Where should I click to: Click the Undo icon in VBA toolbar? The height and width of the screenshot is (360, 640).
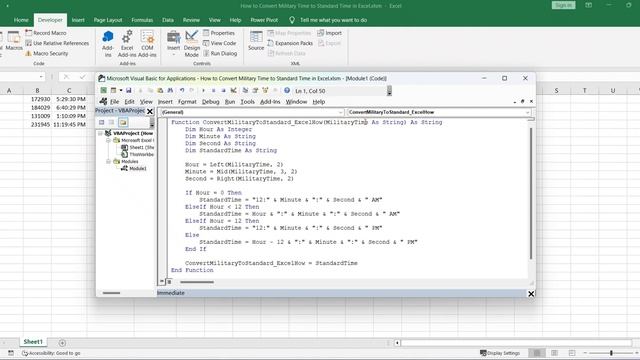(x=182, y=90)
